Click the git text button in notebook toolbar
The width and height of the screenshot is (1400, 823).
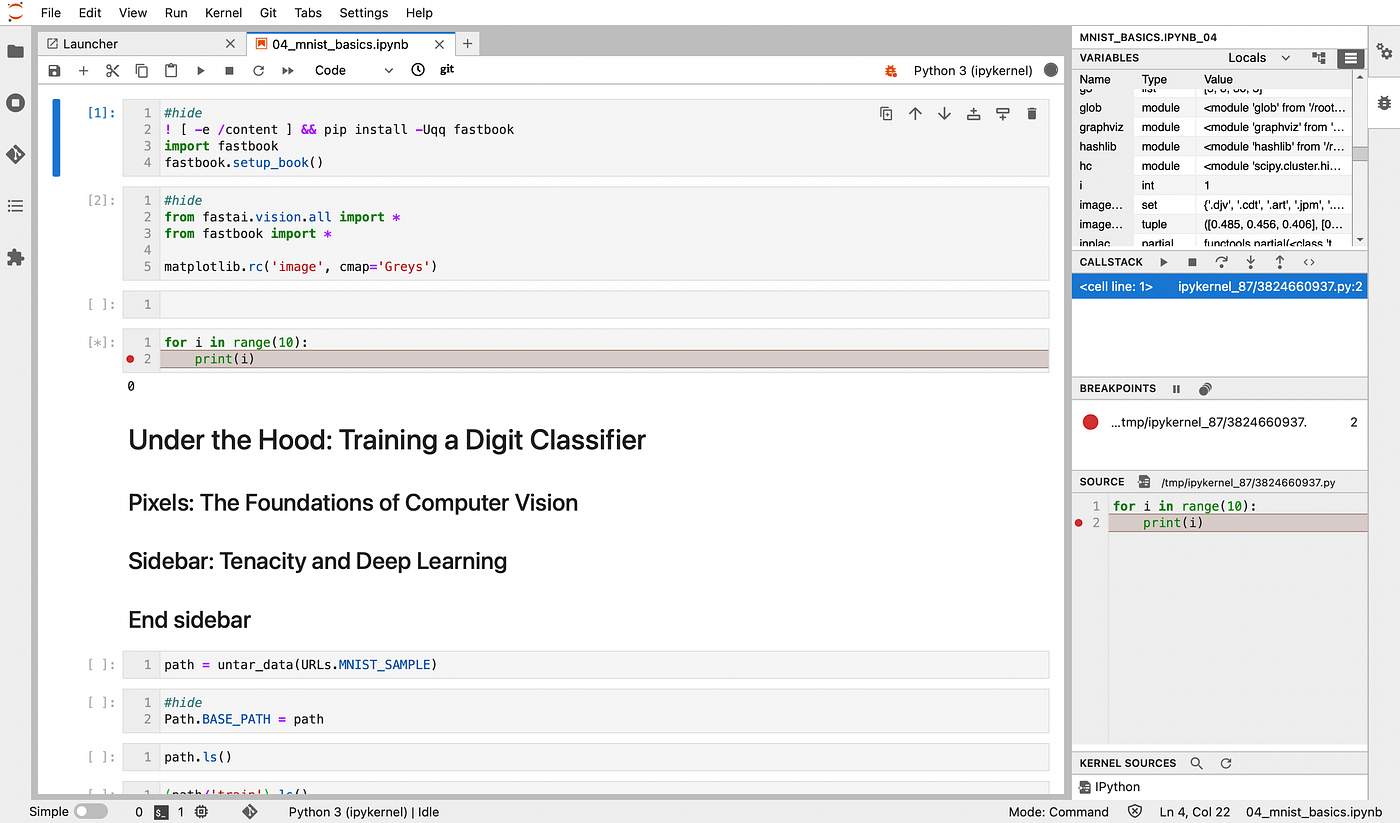pyautogui.click(x=446, y=70)
